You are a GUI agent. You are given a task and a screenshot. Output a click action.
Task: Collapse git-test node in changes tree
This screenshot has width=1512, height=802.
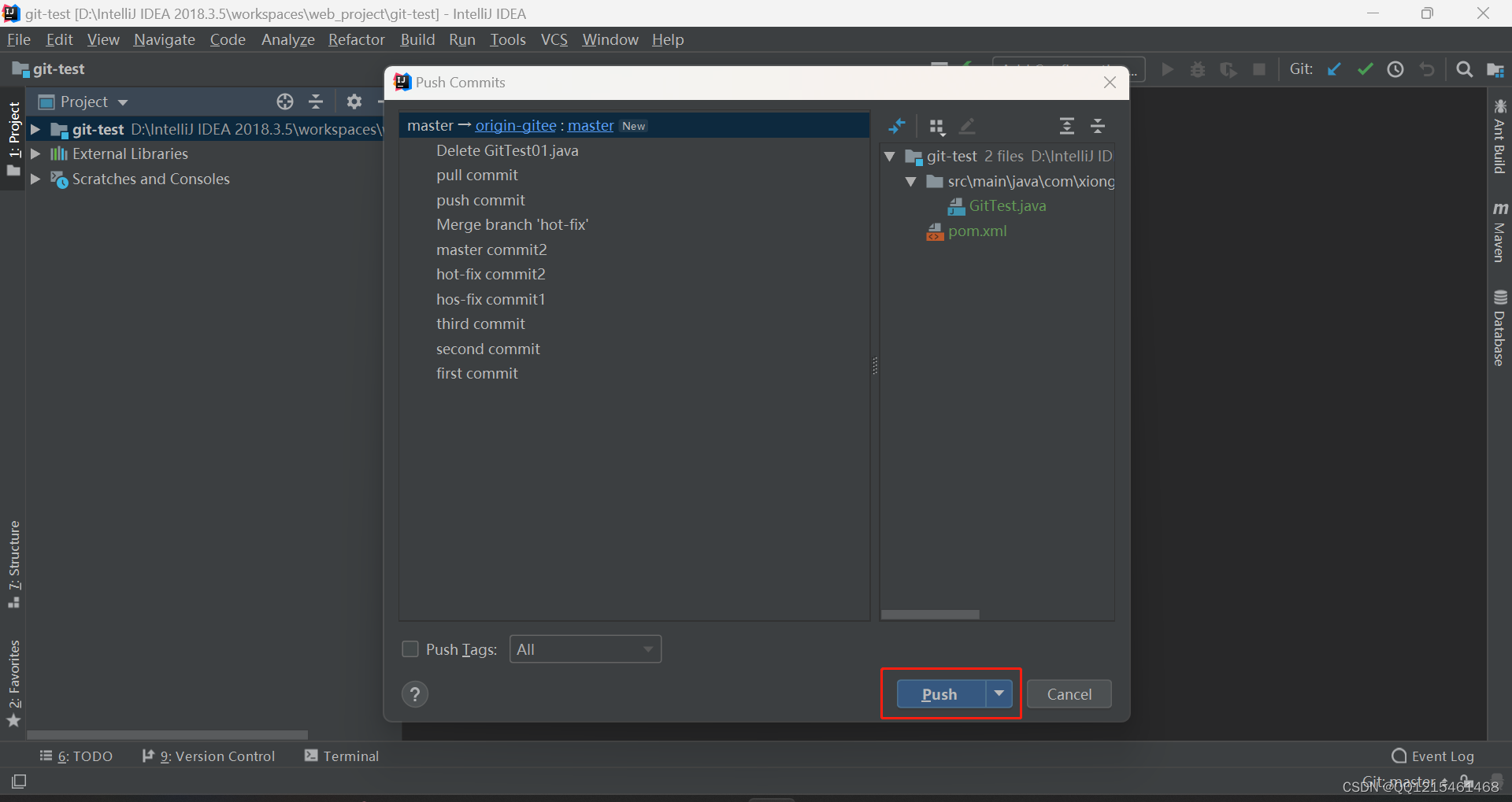[x=890, y=157]
